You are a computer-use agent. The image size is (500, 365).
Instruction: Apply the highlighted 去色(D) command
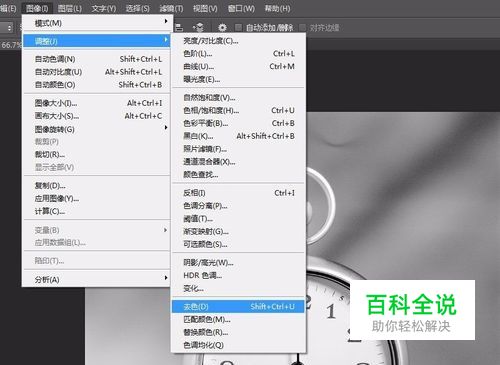[x=238, y=307]
